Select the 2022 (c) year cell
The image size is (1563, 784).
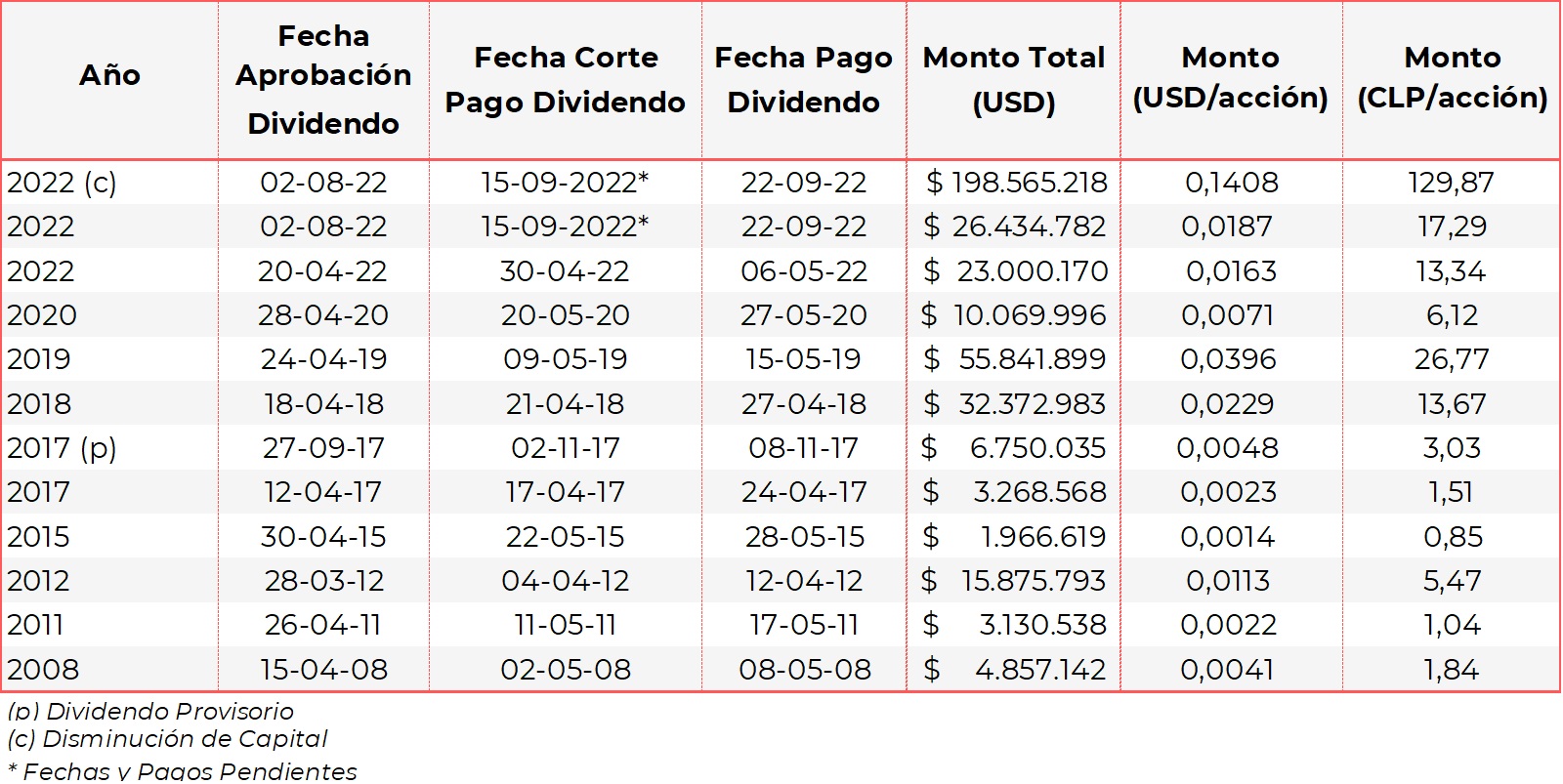pyautogui.click(x=62, y=183)
